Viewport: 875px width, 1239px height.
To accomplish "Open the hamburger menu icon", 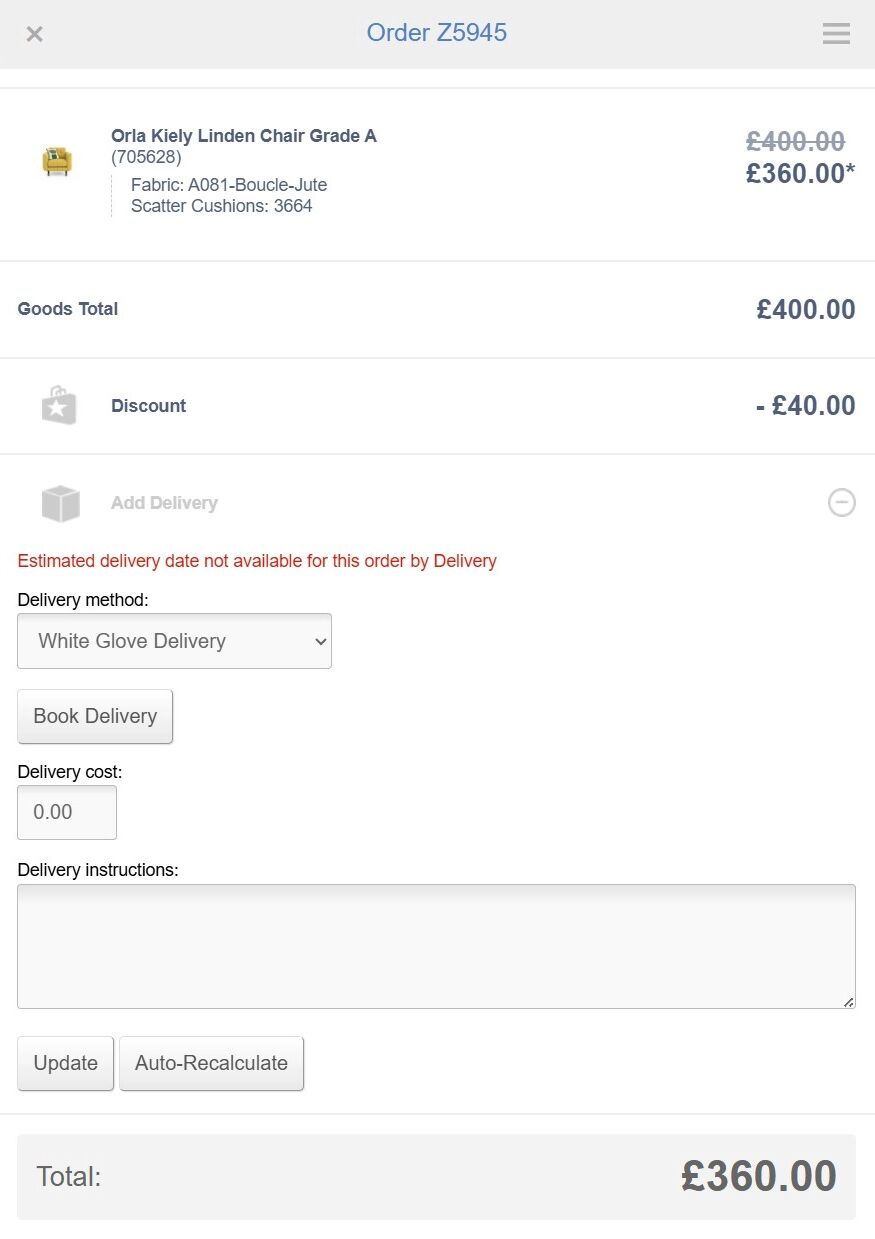I will [836, 34].
